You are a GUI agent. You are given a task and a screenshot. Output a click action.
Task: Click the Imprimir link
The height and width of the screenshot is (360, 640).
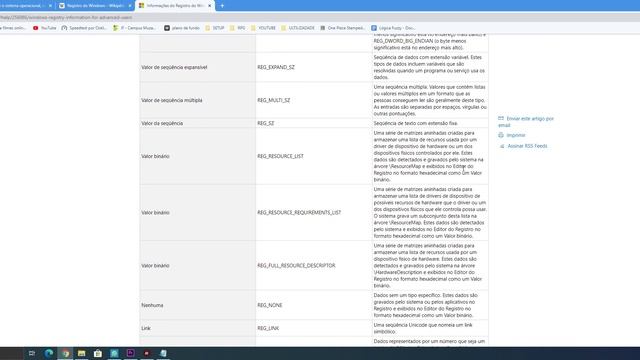click(516, 135)
